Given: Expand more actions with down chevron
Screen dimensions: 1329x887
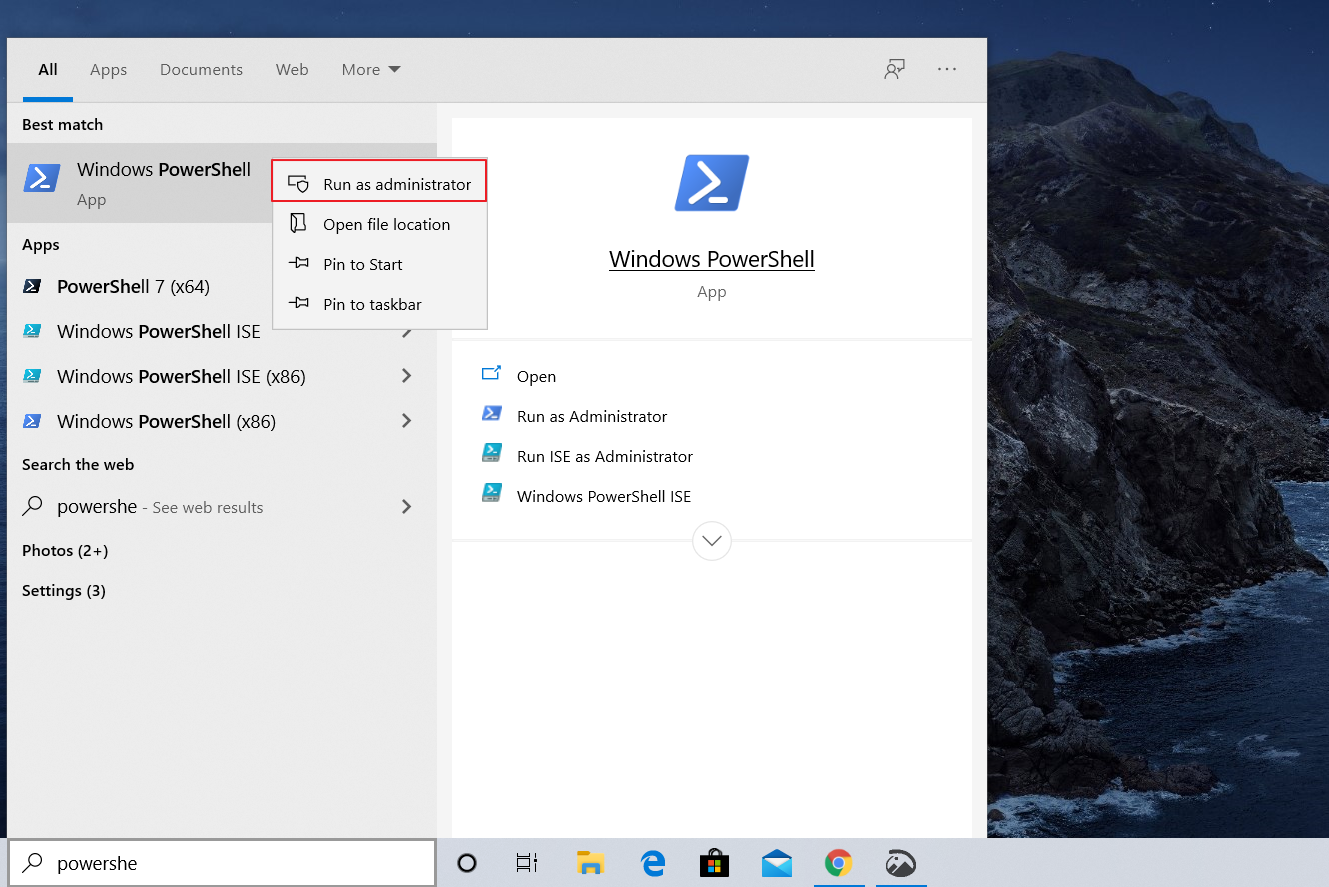Looking at the screenshot, I should (711, 541).
